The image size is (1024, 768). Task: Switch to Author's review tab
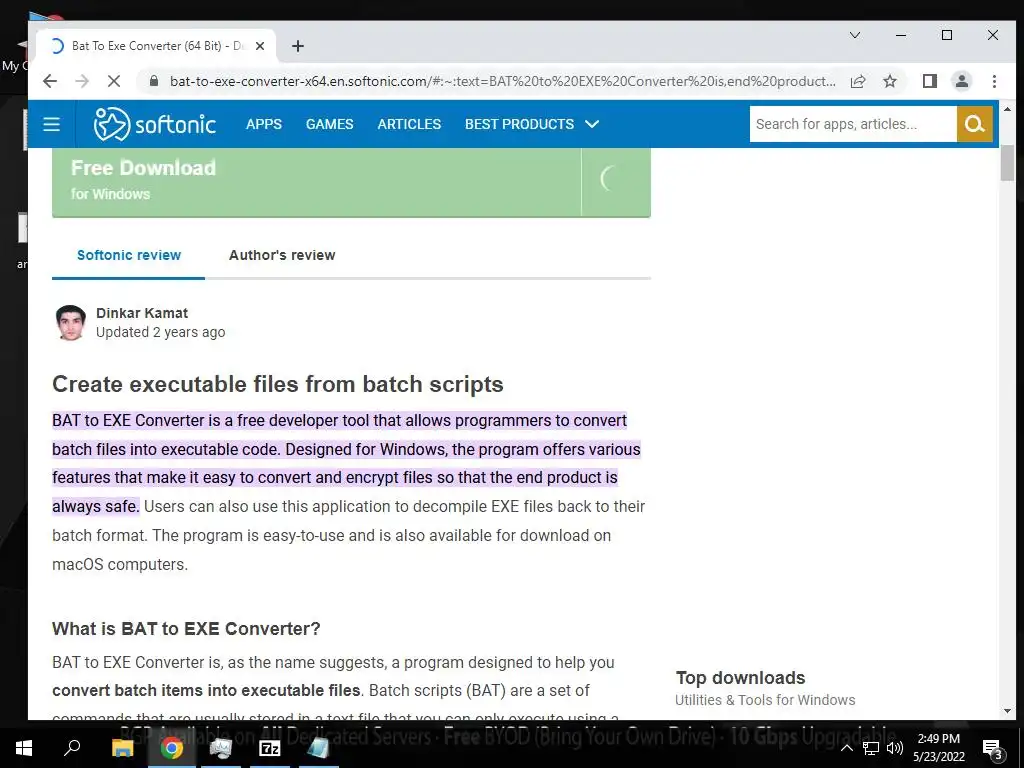[282, 255]
